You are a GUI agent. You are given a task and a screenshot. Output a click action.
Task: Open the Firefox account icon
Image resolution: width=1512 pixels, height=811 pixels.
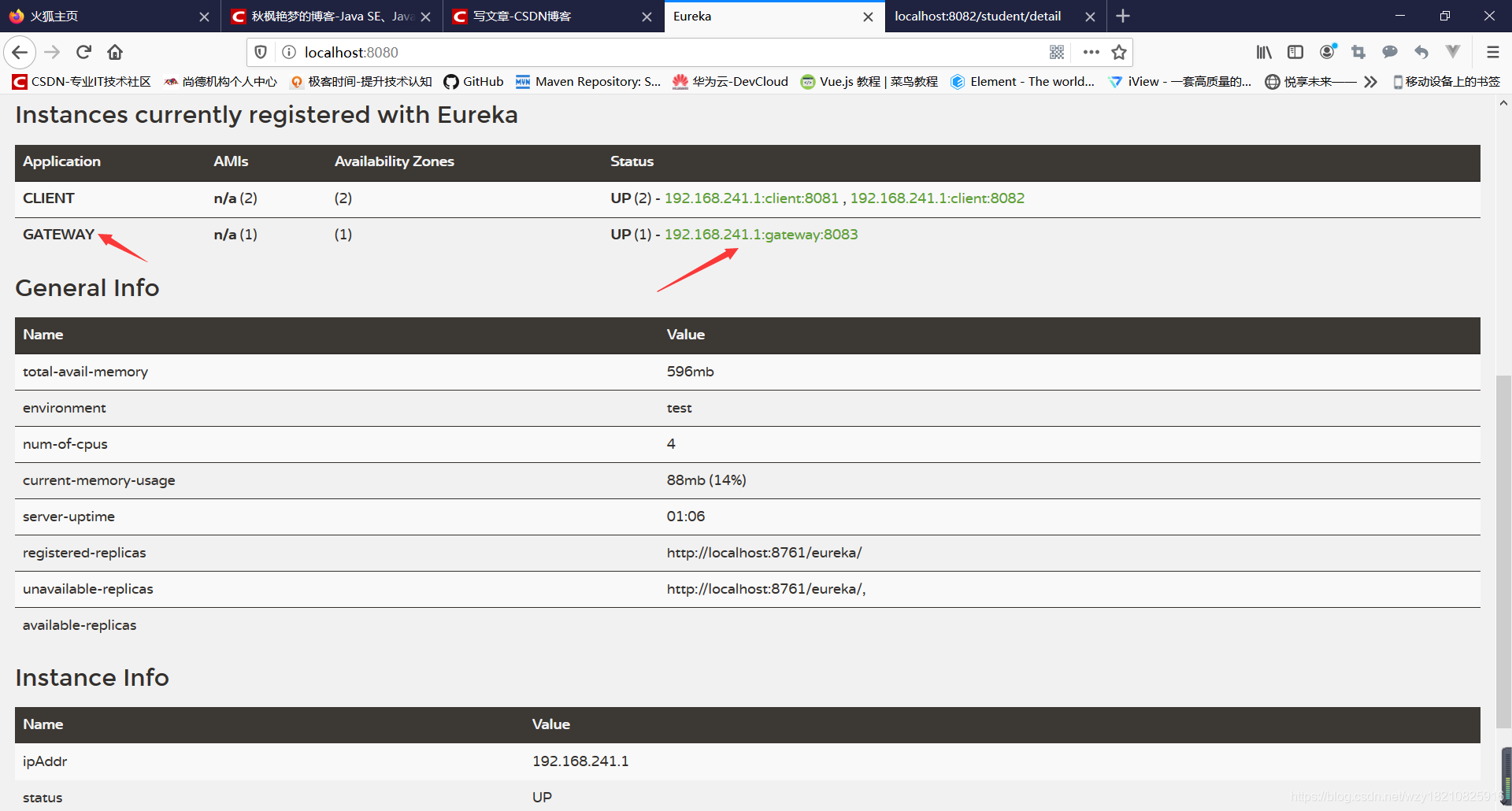click(1328, 52)
